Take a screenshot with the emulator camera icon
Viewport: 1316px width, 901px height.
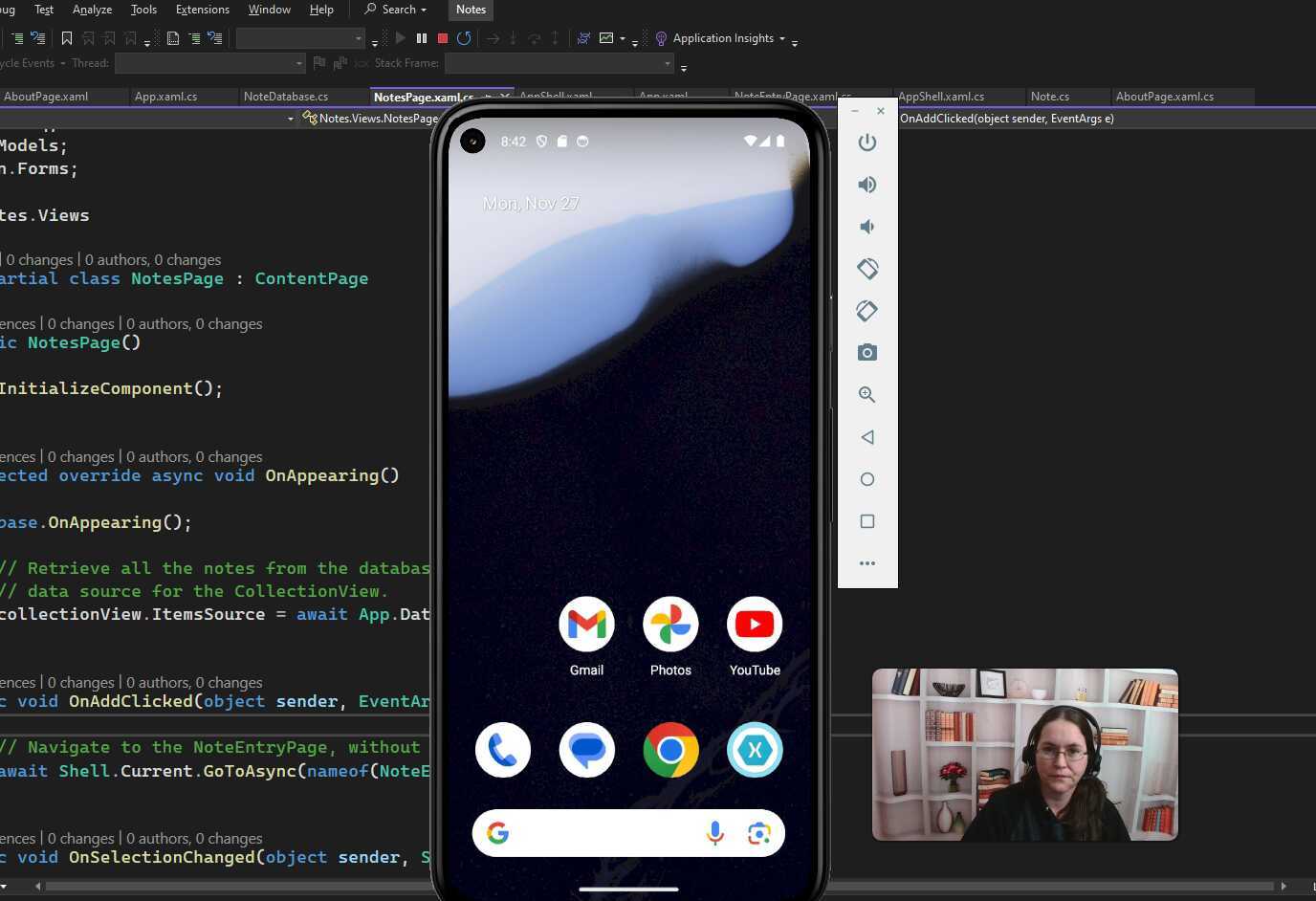click(x=866, y=352)
